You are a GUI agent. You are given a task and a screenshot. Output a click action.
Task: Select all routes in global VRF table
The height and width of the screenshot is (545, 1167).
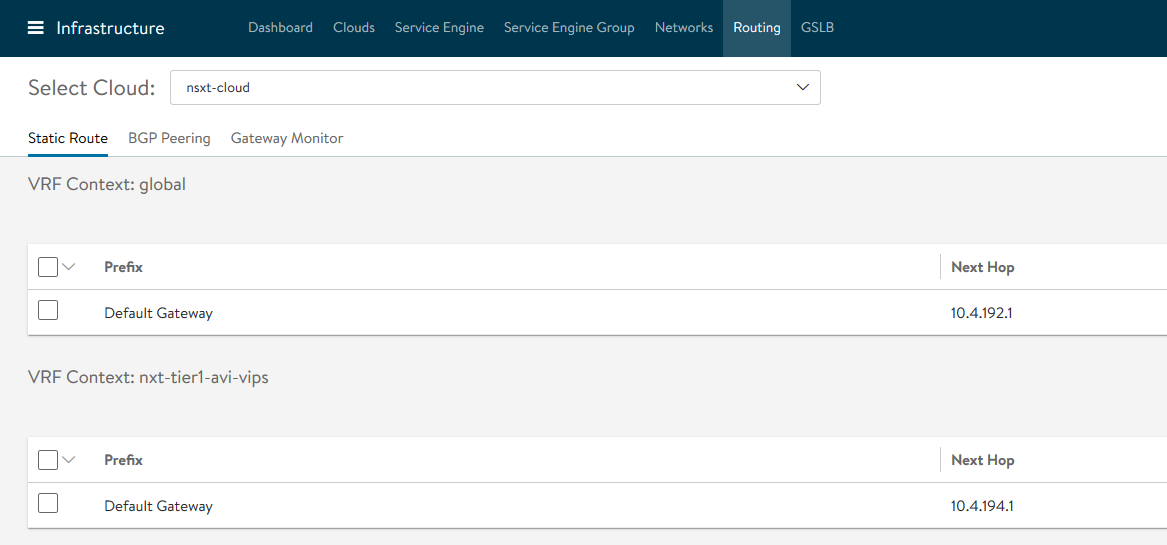(x=48, y=267)
